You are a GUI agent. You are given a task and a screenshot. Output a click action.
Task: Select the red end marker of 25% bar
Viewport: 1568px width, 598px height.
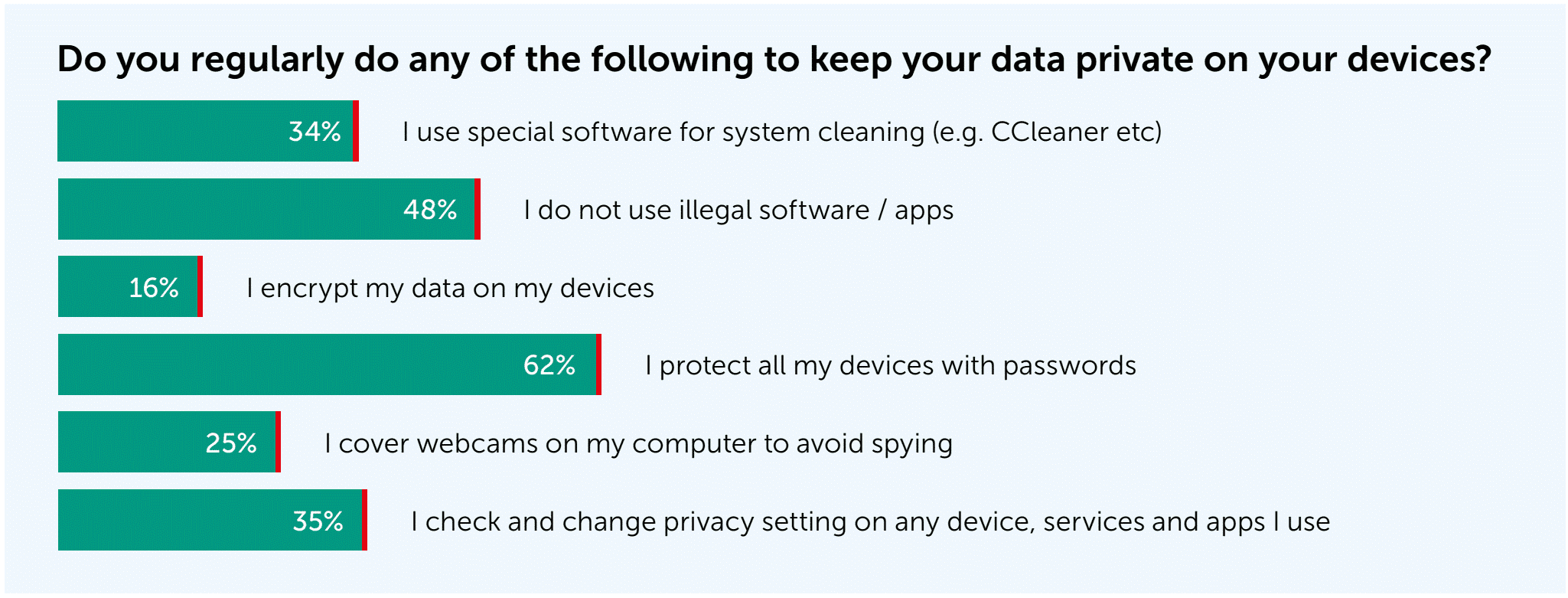[278, 443]
